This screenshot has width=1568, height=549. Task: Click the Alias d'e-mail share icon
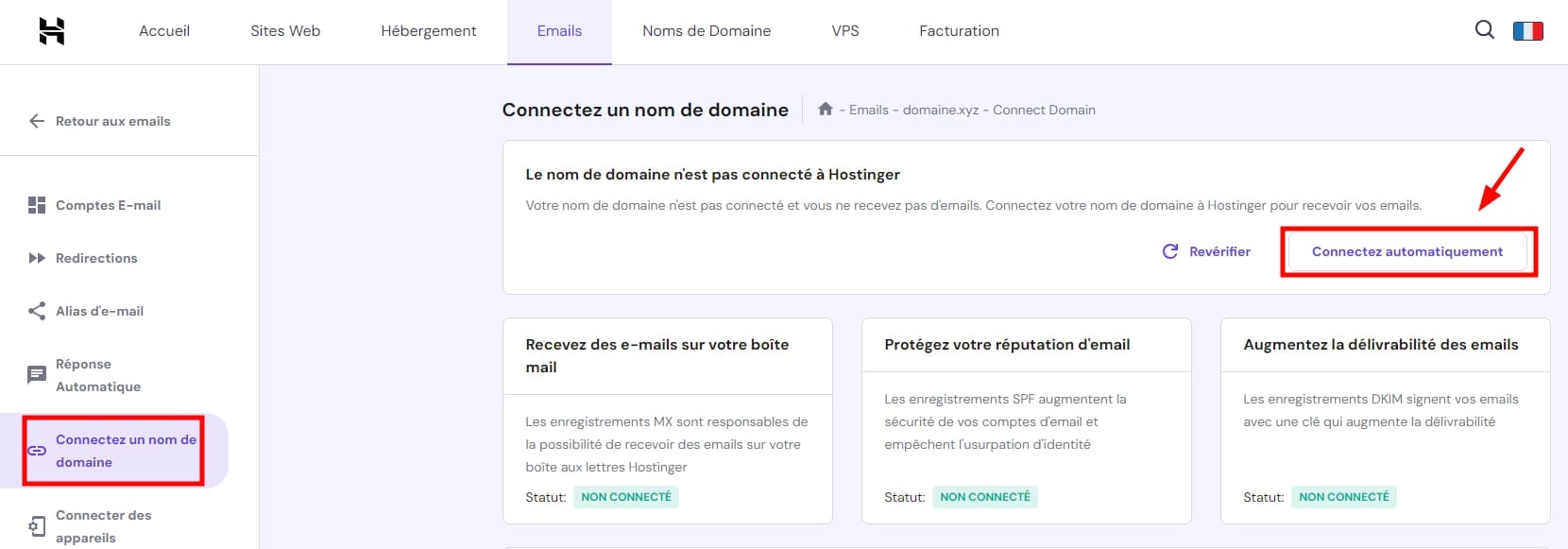pos(37,311)
